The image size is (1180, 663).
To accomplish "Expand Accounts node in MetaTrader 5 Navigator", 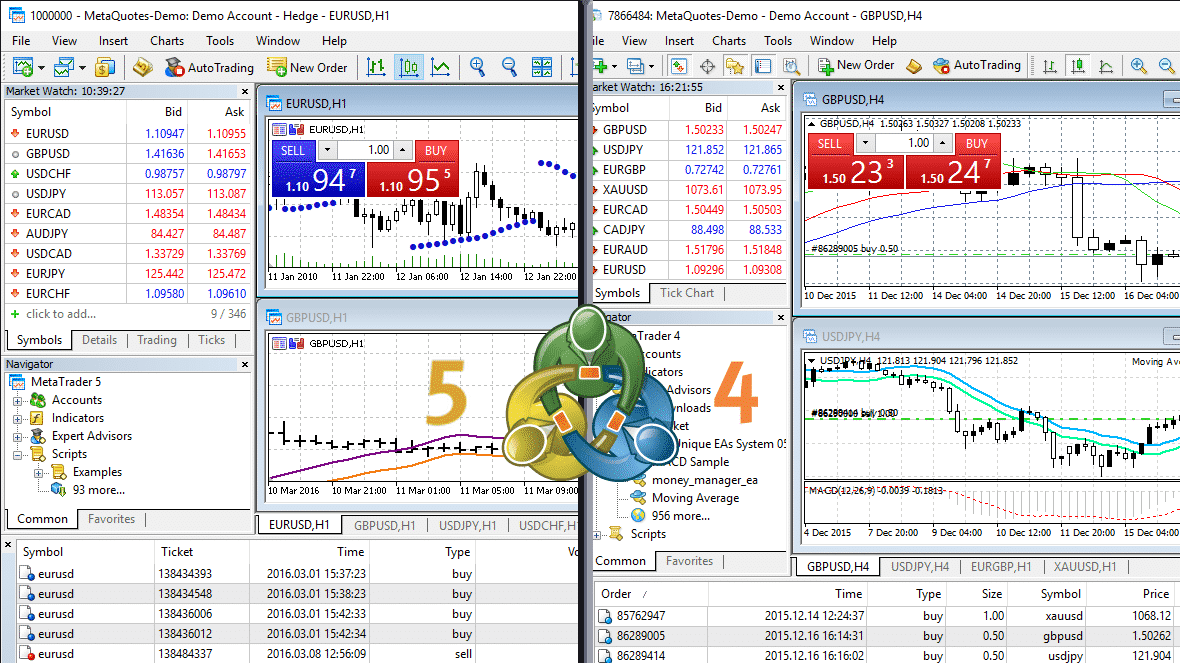I will click(x=18, y=400).
